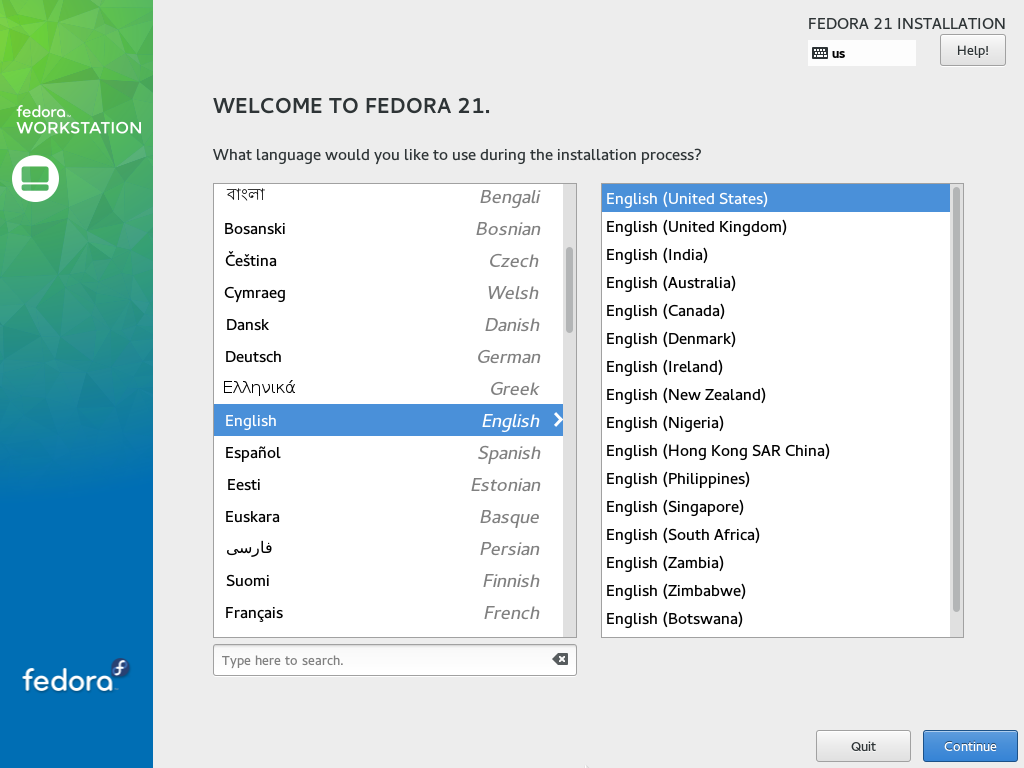Click Quit to exit the installer

[x=862, y=745]
